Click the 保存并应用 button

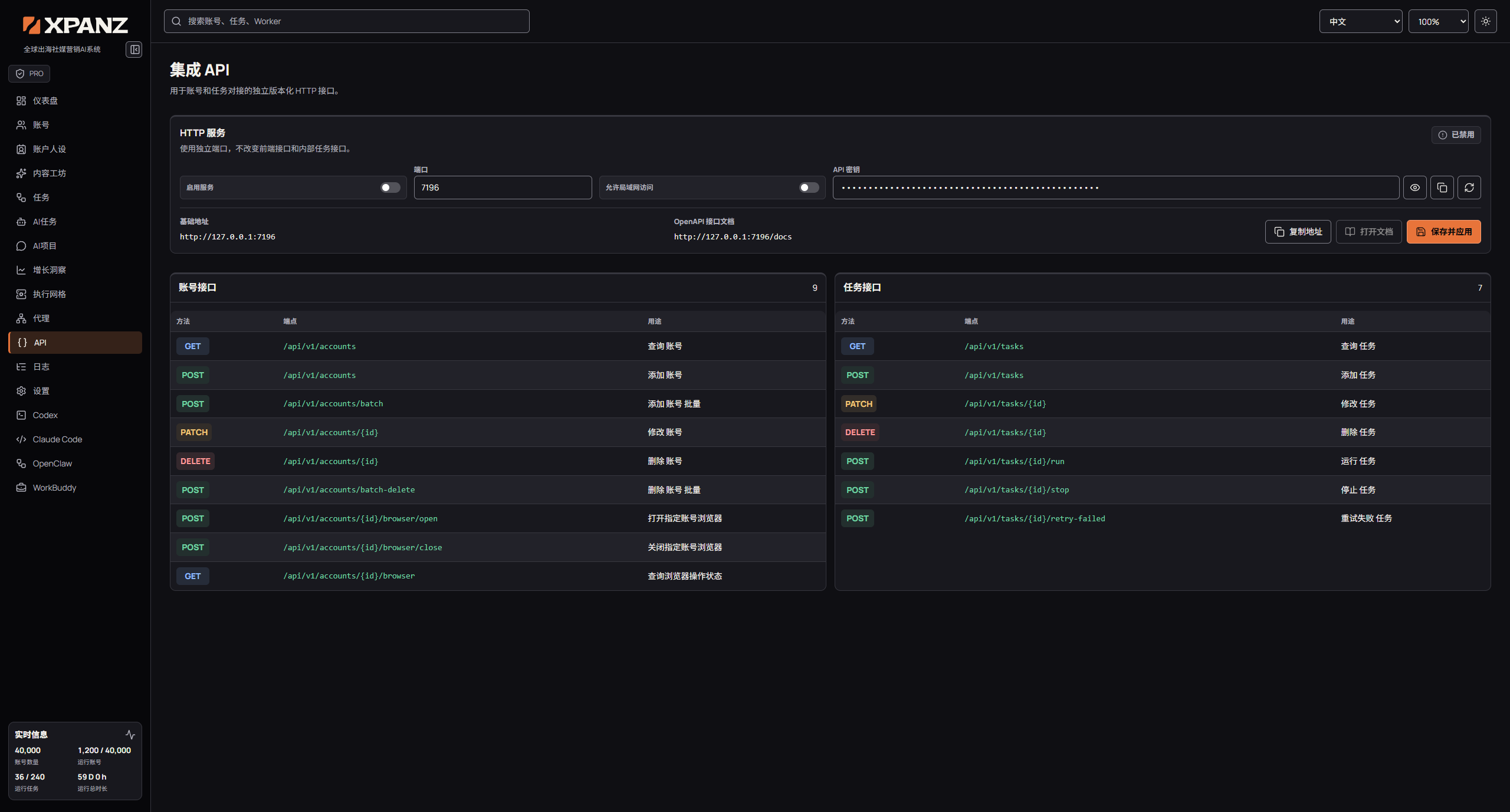[1443, 232]
